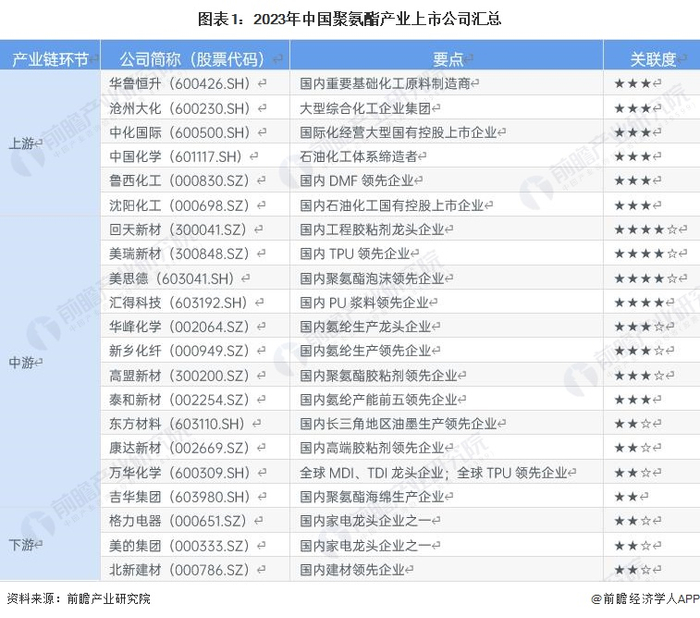The height and width of the screenshot is (618, 700).
Task: Select cell 中国化学（601117.SH）
Action: pos(195,156)
